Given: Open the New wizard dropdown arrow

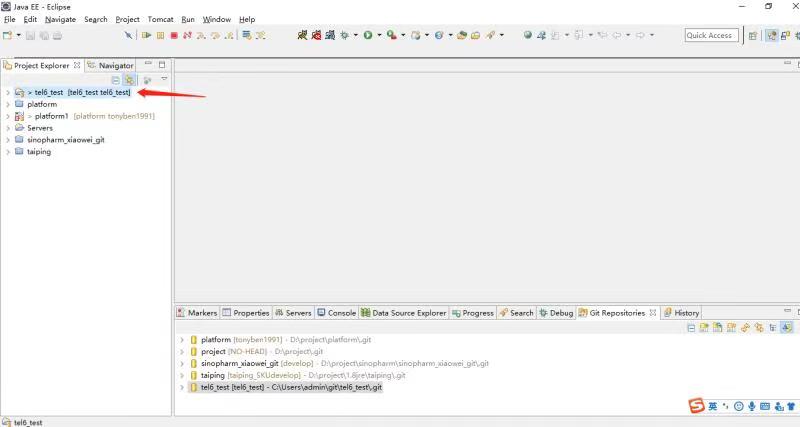Looking at the screenshot, I should tap(19, 35).
